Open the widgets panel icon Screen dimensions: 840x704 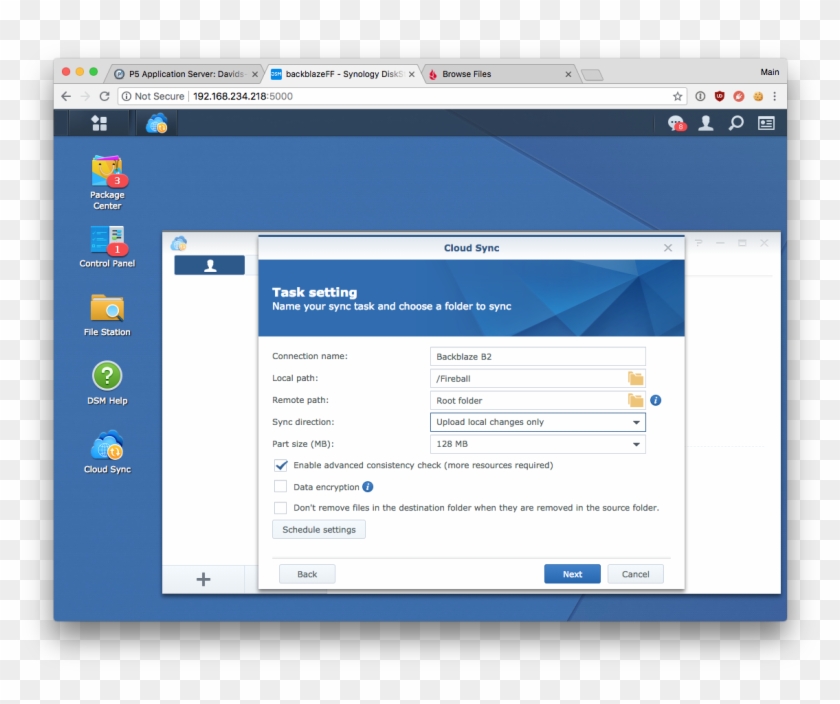pyautogui.click(x=765, y=122)
